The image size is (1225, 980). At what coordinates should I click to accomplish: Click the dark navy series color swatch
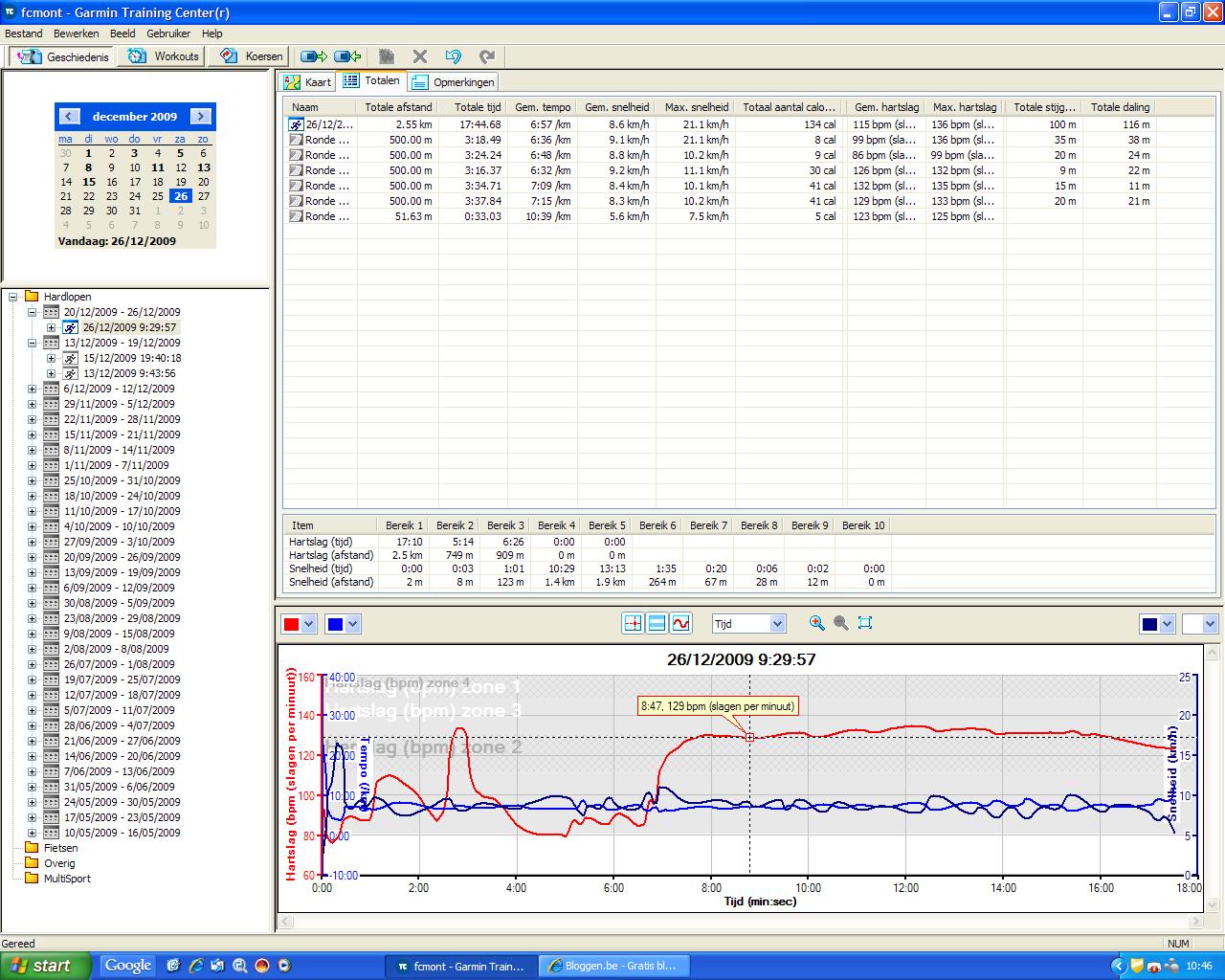pos(1149,624)
